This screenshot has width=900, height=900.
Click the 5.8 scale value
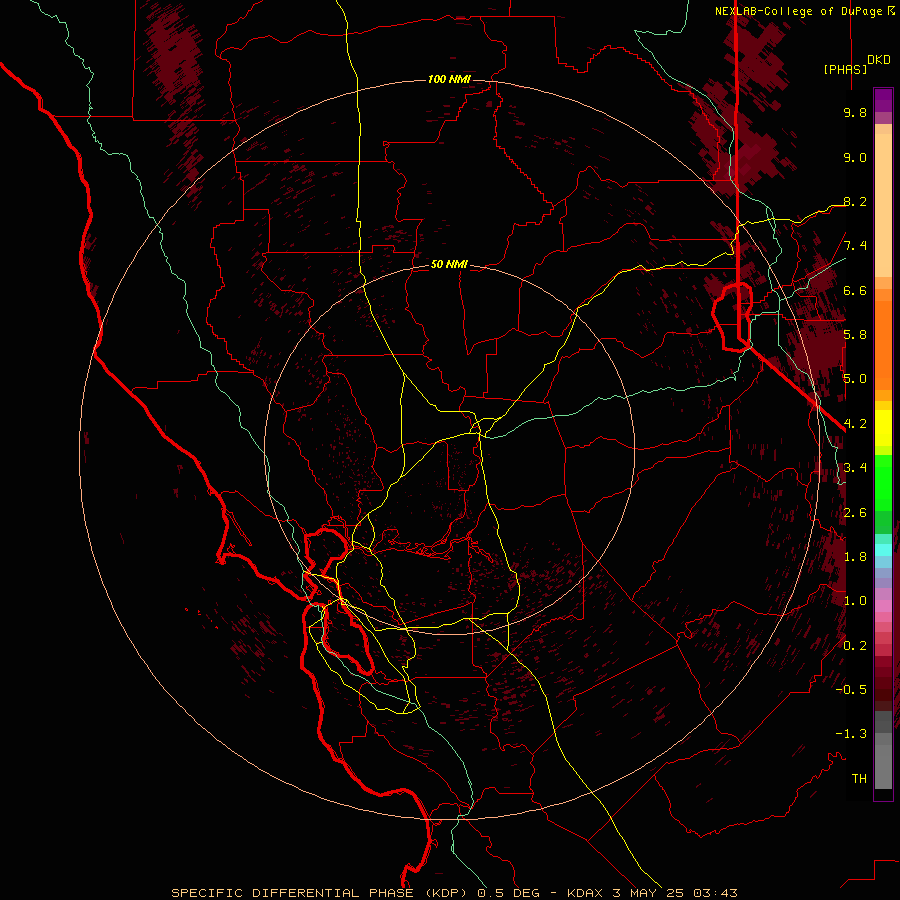click(855, 335)
